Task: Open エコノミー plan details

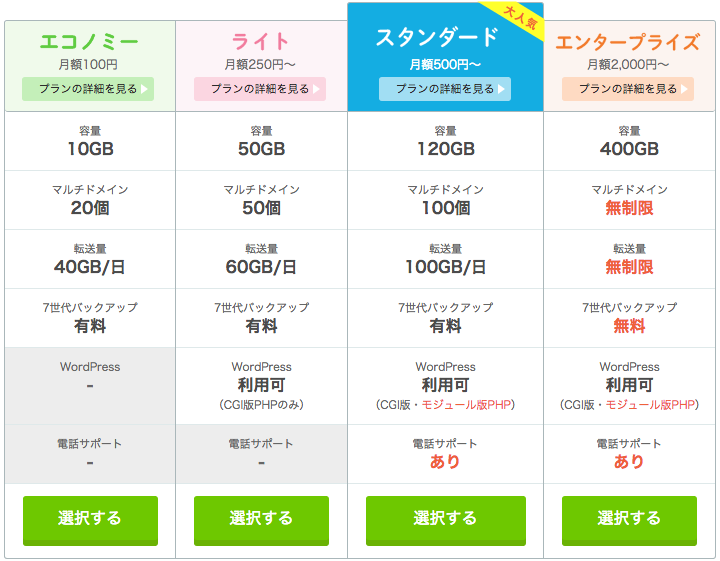Action: coord(88,89)
